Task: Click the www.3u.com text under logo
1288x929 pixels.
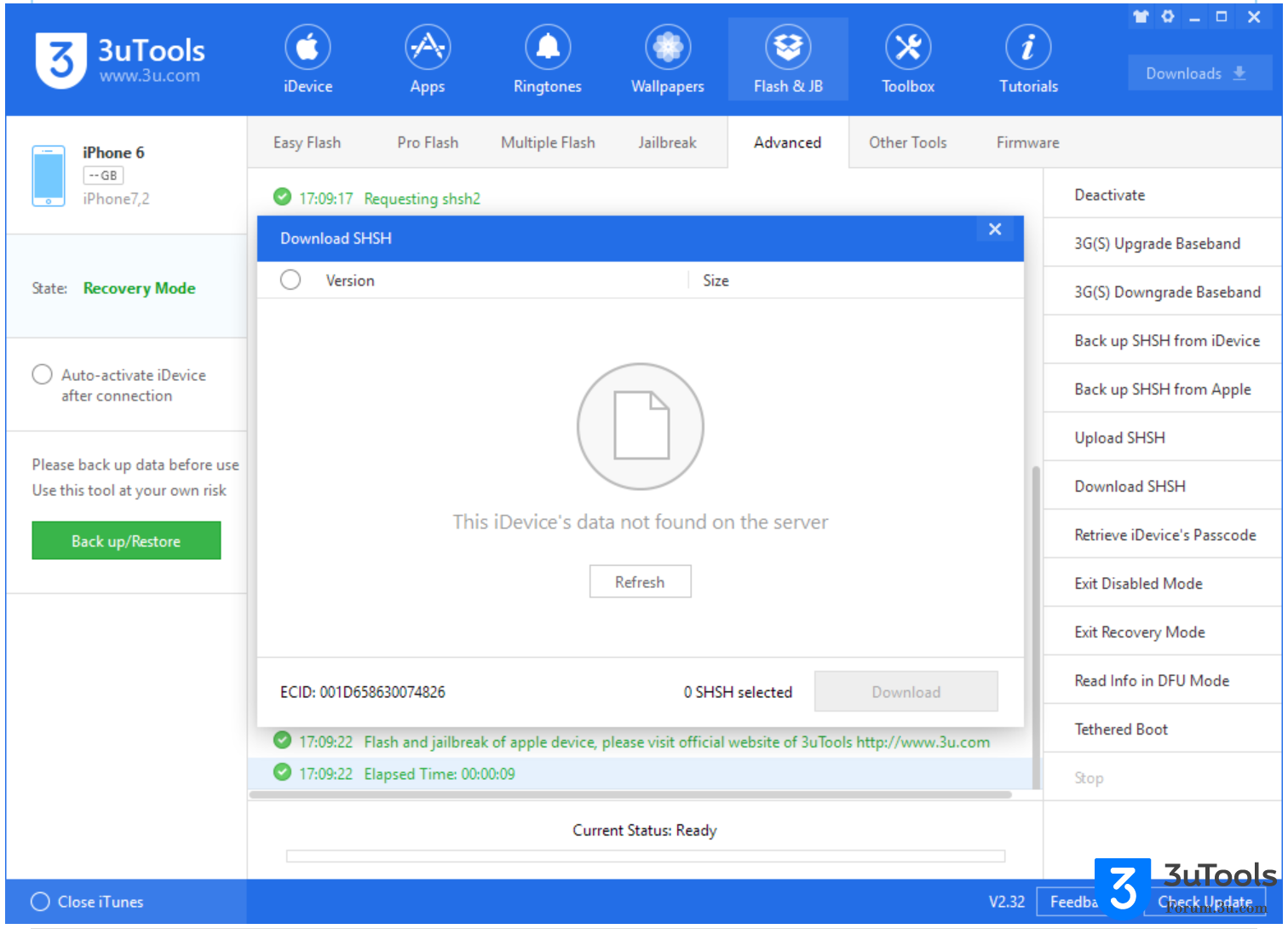Action: (x=150, y=76)
